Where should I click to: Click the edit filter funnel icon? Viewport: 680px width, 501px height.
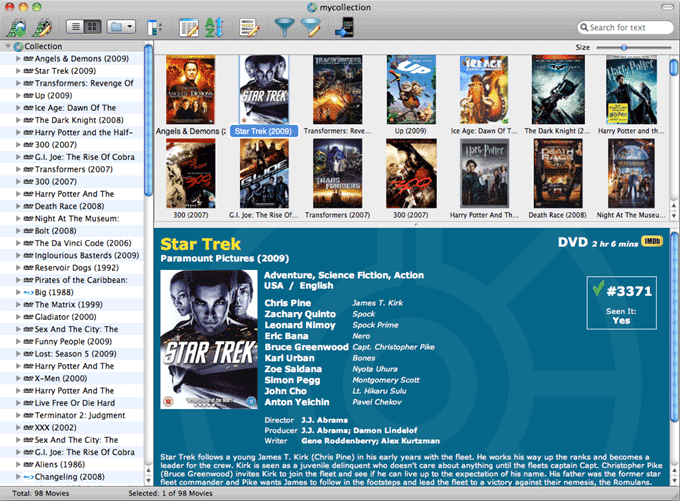coord(311,27)
